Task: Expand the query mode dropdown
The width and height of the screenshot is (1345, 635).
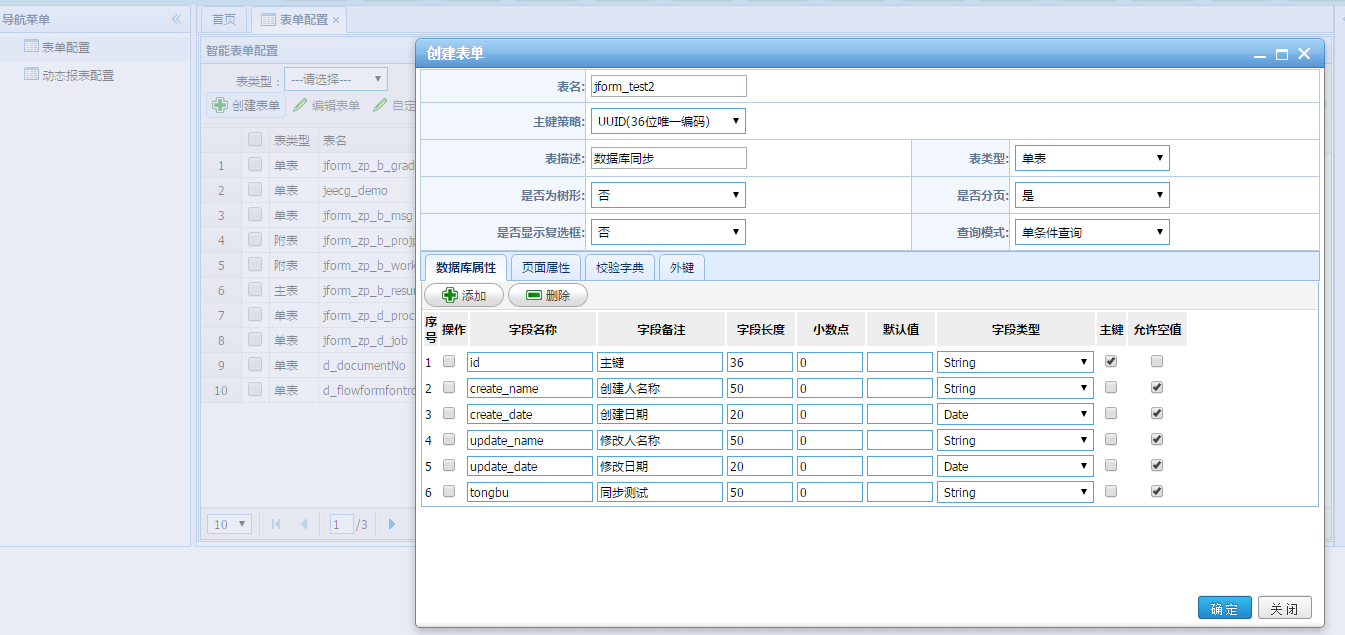Action: tap(1091, 232)
